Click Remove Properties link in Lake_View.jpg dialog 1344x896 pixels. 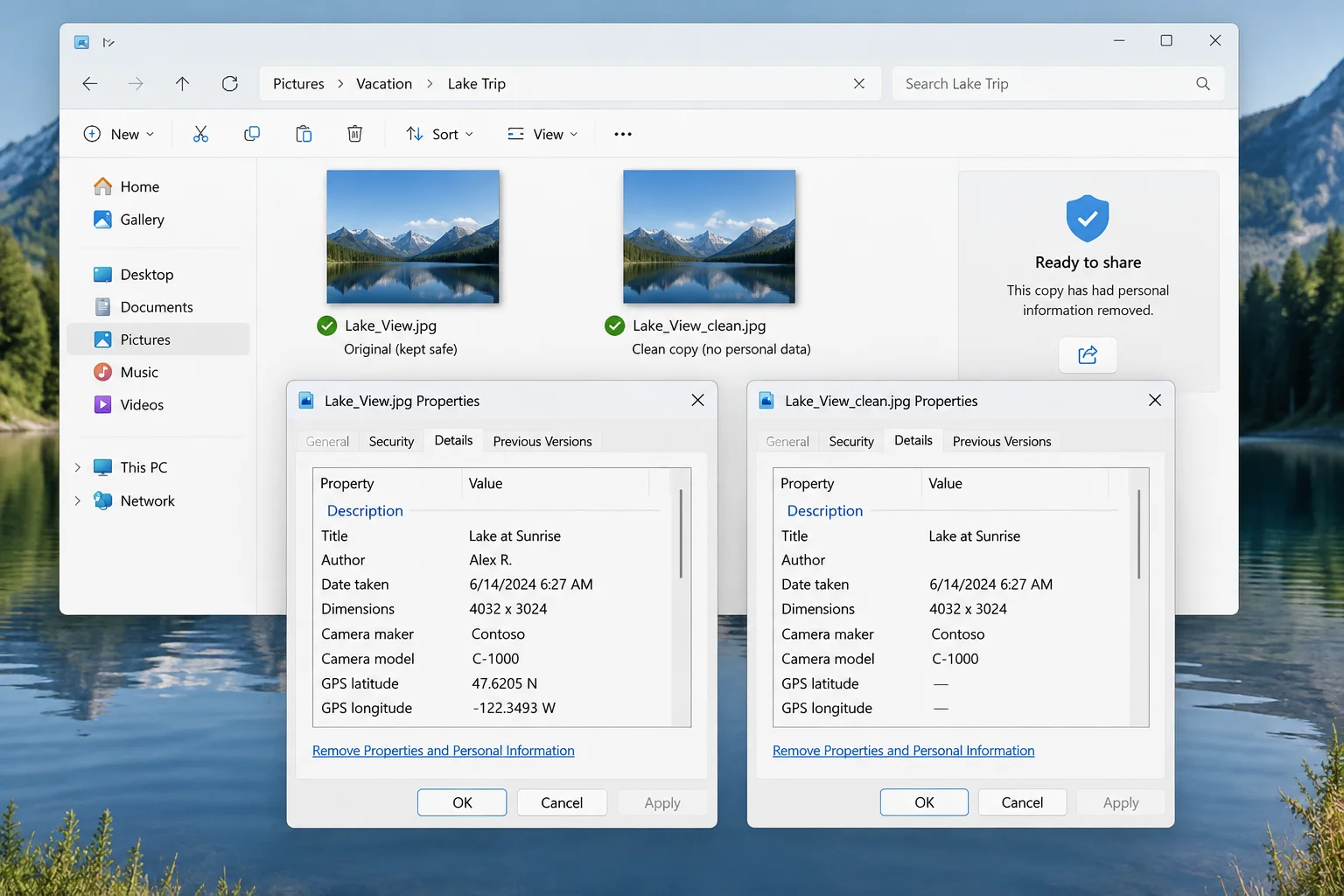tap(444, 751)
